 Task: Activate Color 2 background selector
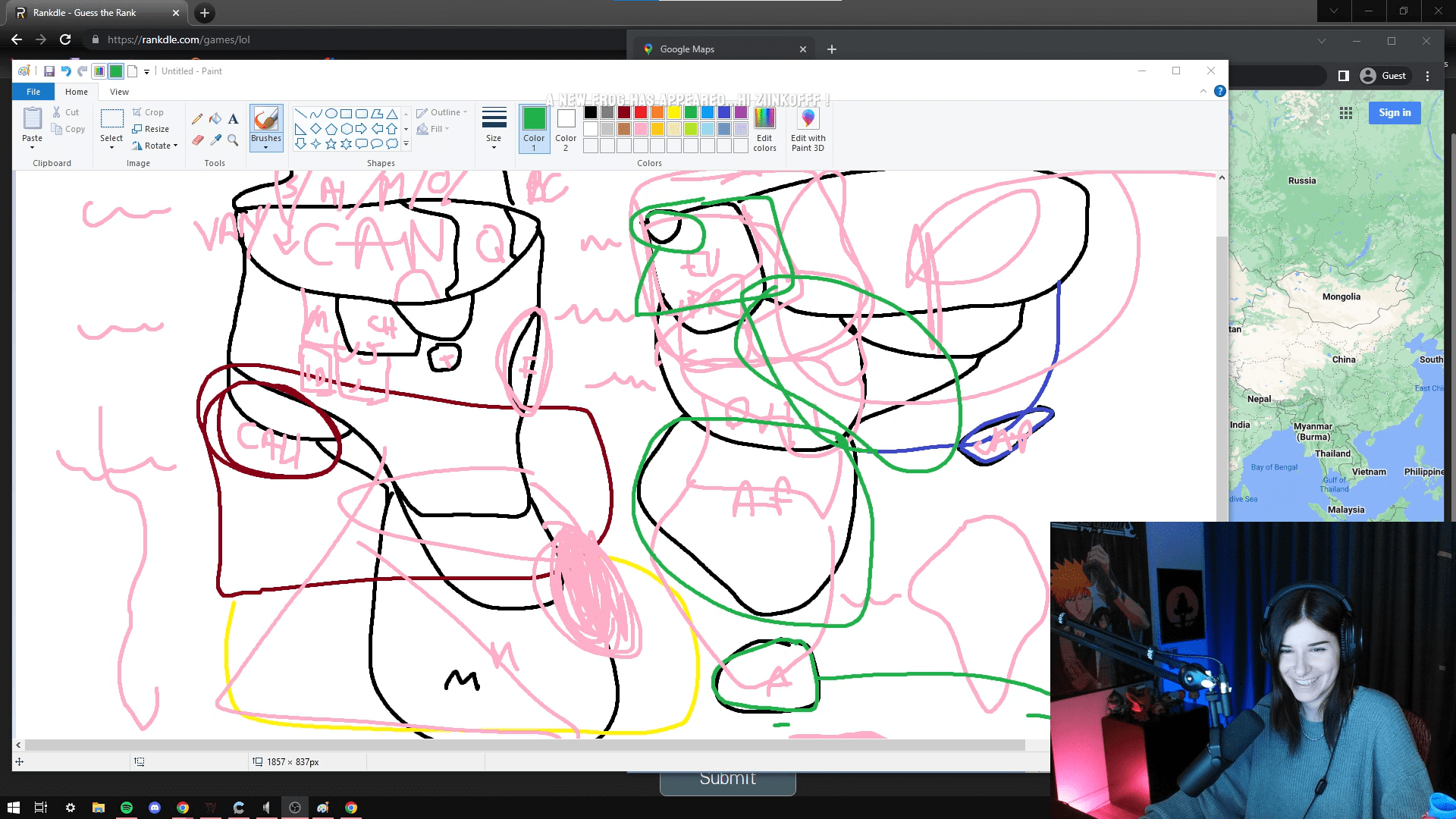point(566,128)
